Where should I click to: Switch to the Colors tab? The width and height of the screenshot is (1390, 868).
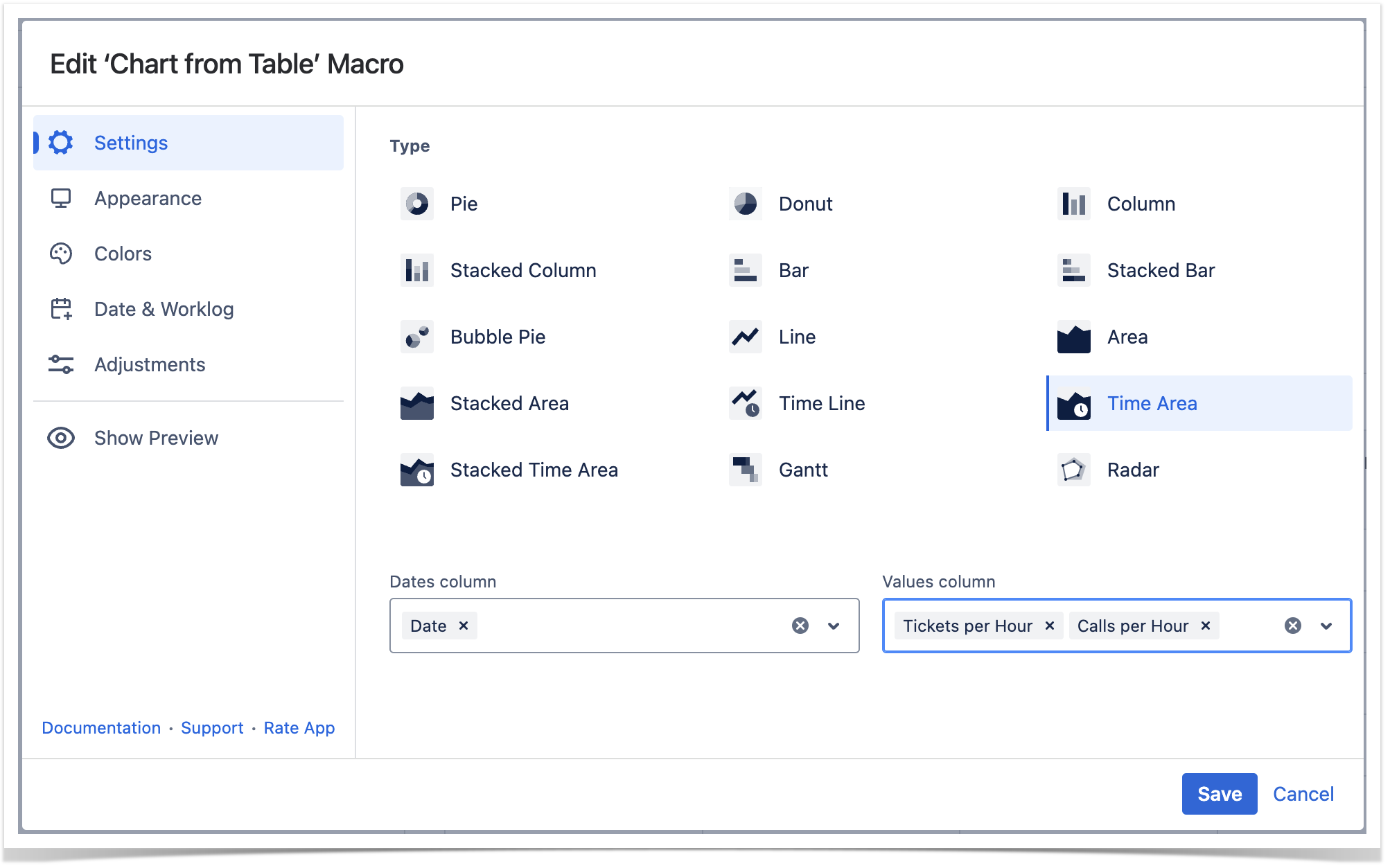(x=123, y=254)
